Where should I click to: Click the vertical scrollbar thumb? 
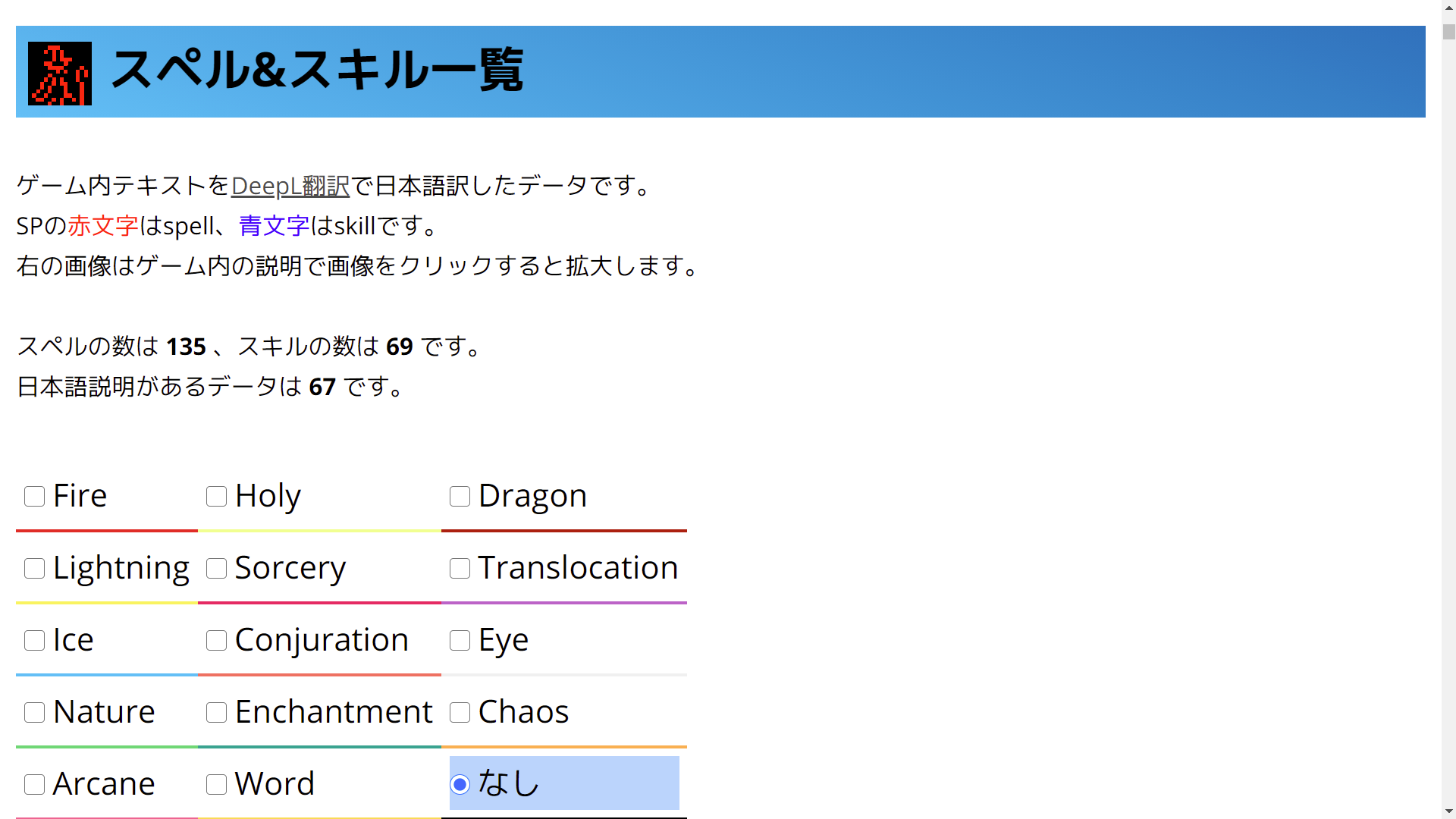(x=1448, y=32)
